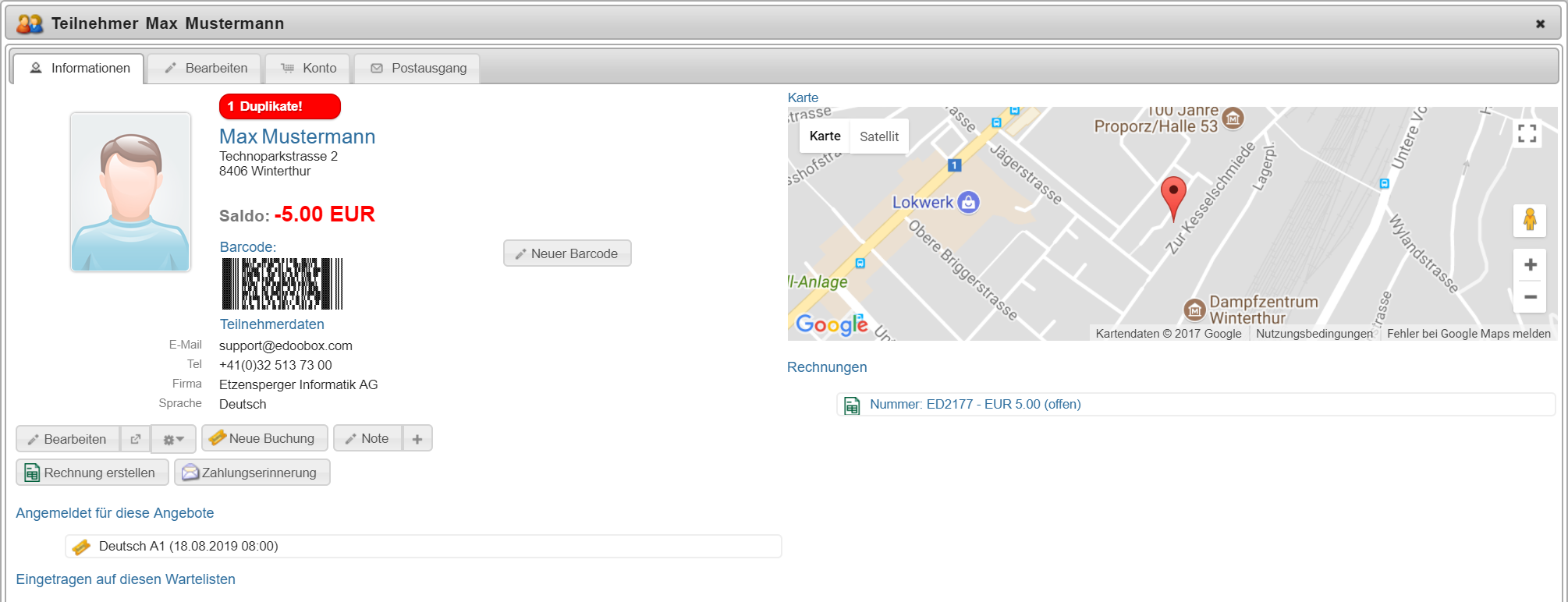1568x602 pixels.
Task: Open invoice ED2177 entry
Action: tap(974, 405)
